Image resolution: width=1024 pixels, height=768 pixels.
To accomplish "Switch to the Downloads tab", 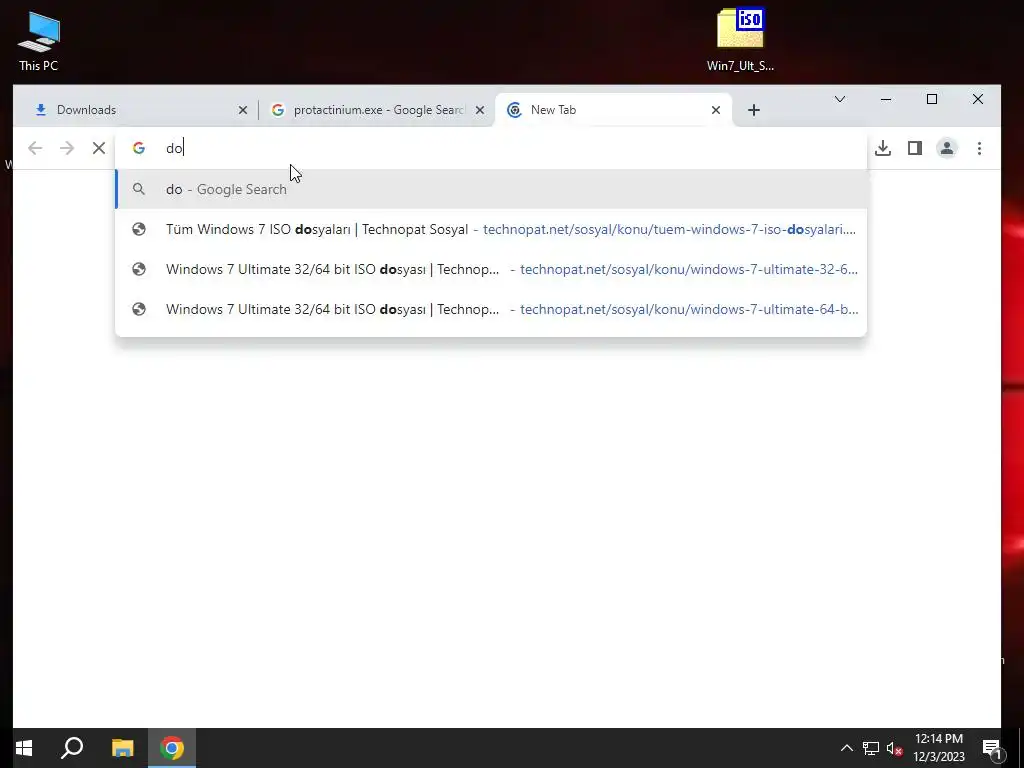I will (140, 110).
